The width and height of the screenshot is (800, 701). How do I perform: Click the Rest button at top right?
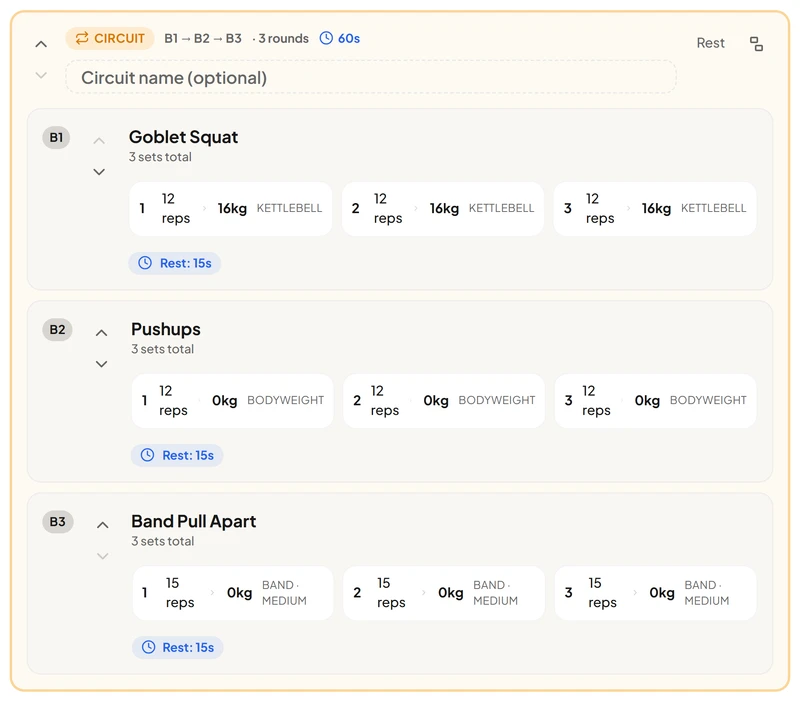710,43
